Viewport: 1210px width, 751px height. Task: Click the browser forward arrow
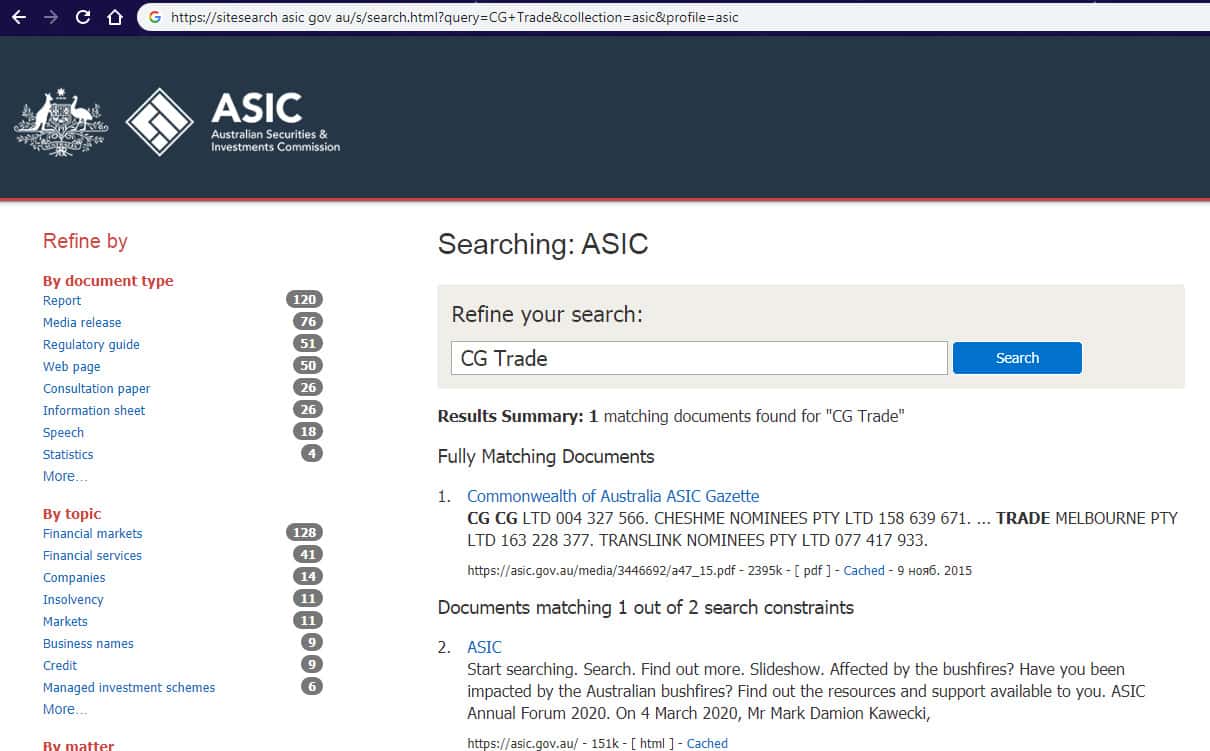[x=51, y=17]
